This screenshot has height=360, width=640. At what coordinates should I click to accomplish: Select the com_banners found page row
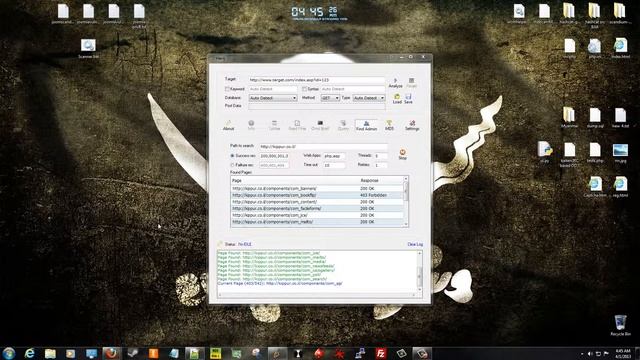(317, 189)
